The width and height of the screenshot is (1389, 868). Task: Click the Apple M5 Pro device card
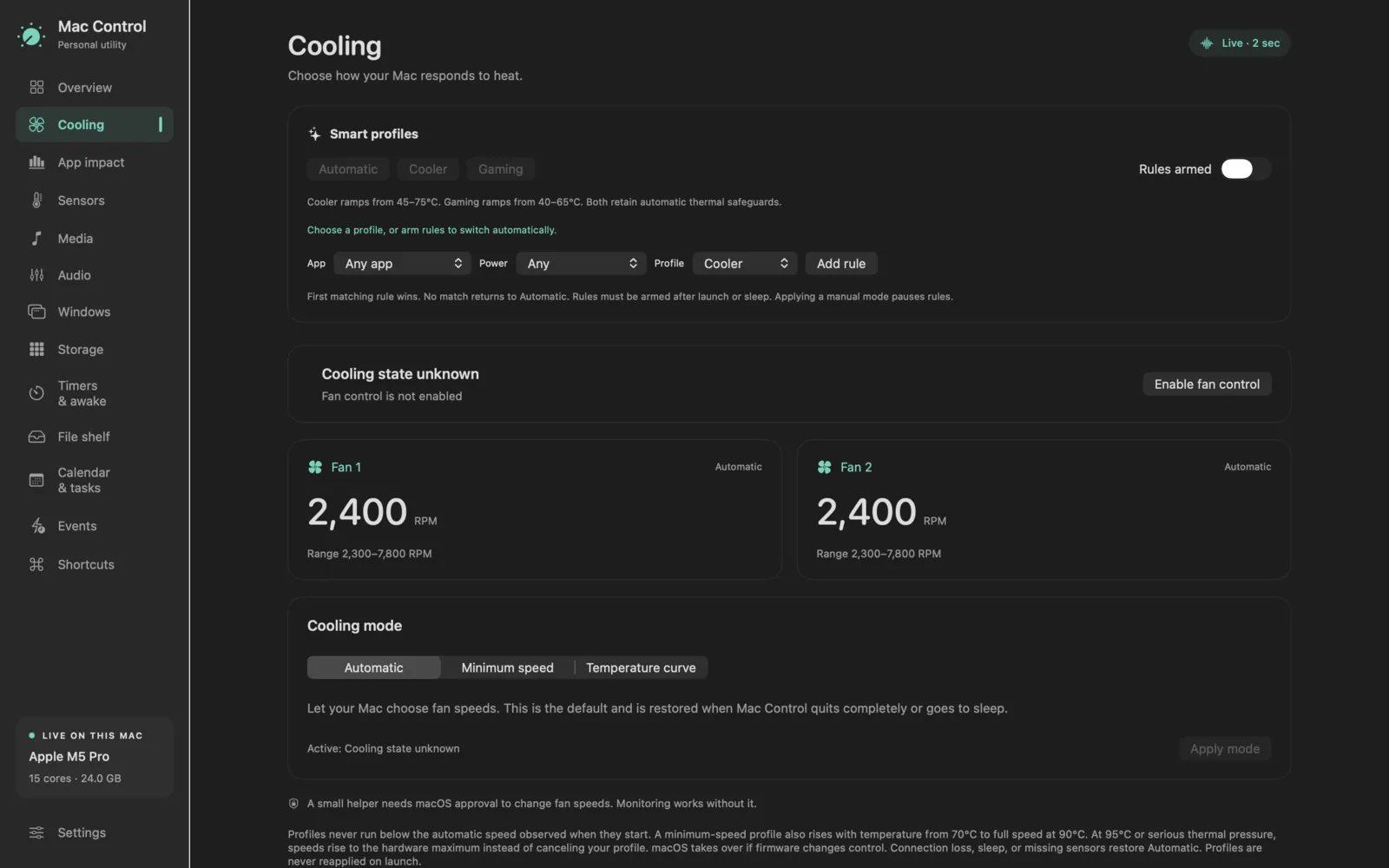point(95,757)
